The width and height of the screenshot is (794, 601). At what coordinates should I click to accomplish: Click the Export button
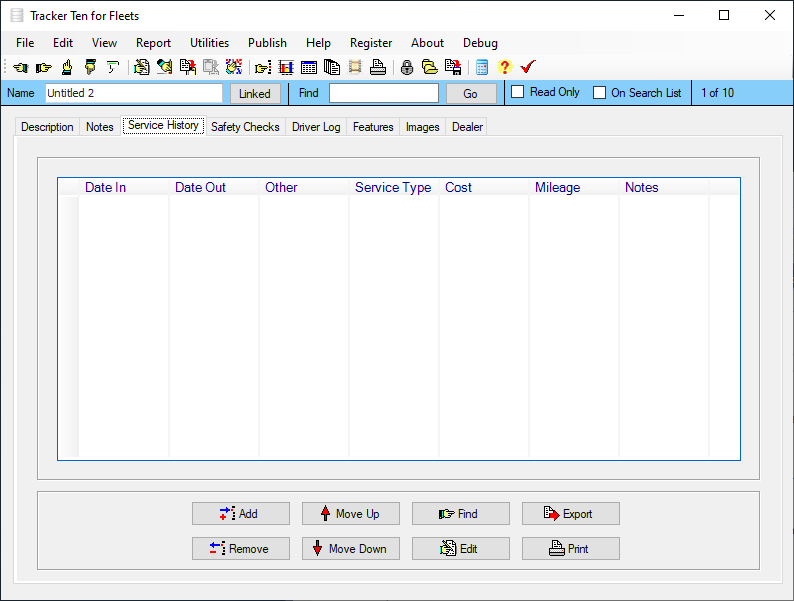(570, 514)
